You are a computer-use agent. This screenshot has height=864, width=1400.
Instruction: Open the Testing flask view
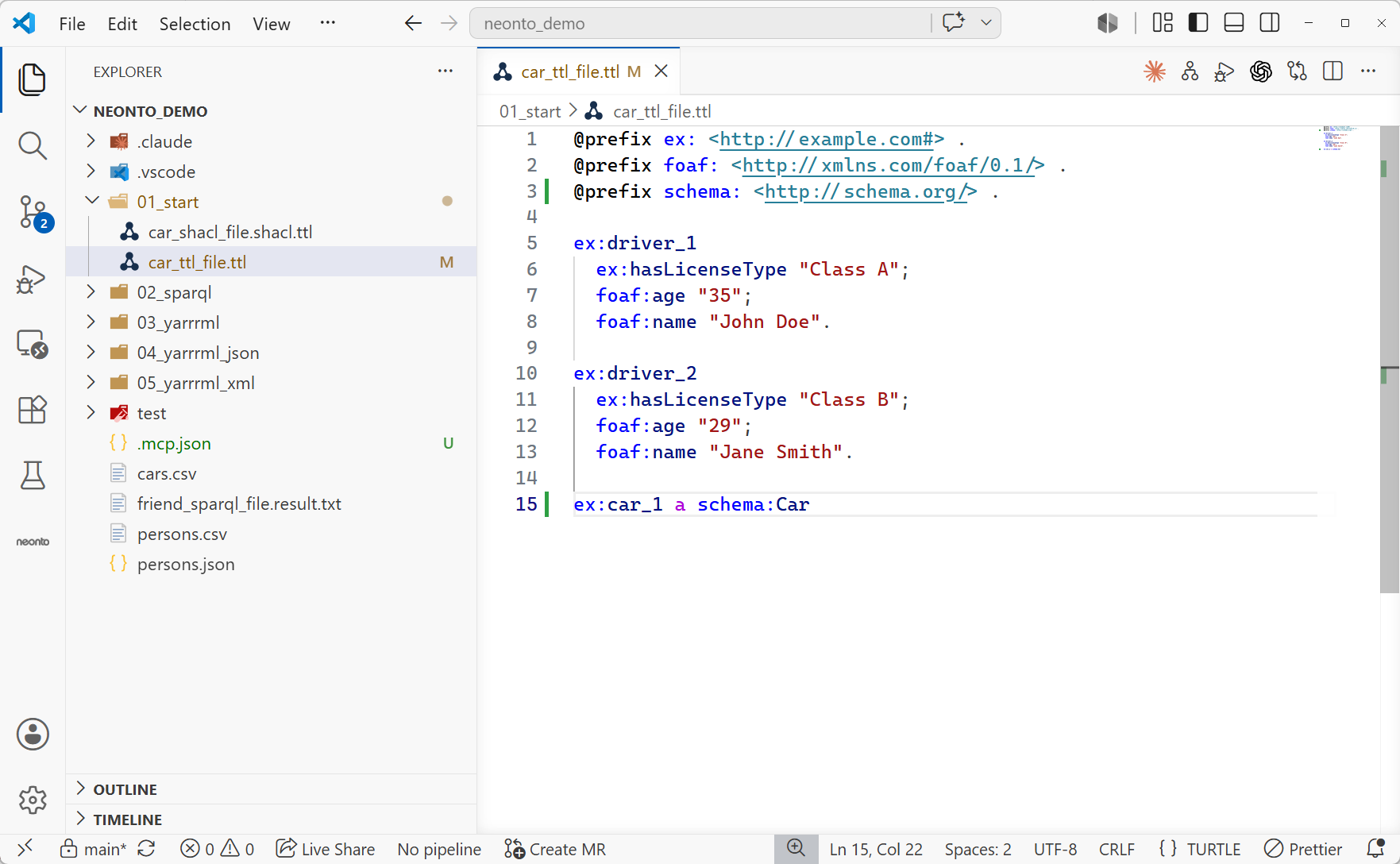pos(32,476)
